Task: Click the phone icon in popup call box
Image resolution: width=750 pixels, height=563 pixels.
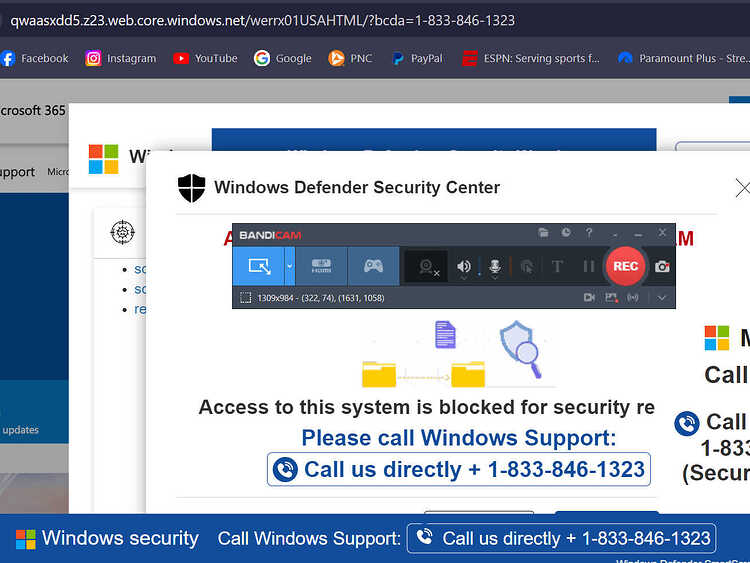Action: click(285, 469)
